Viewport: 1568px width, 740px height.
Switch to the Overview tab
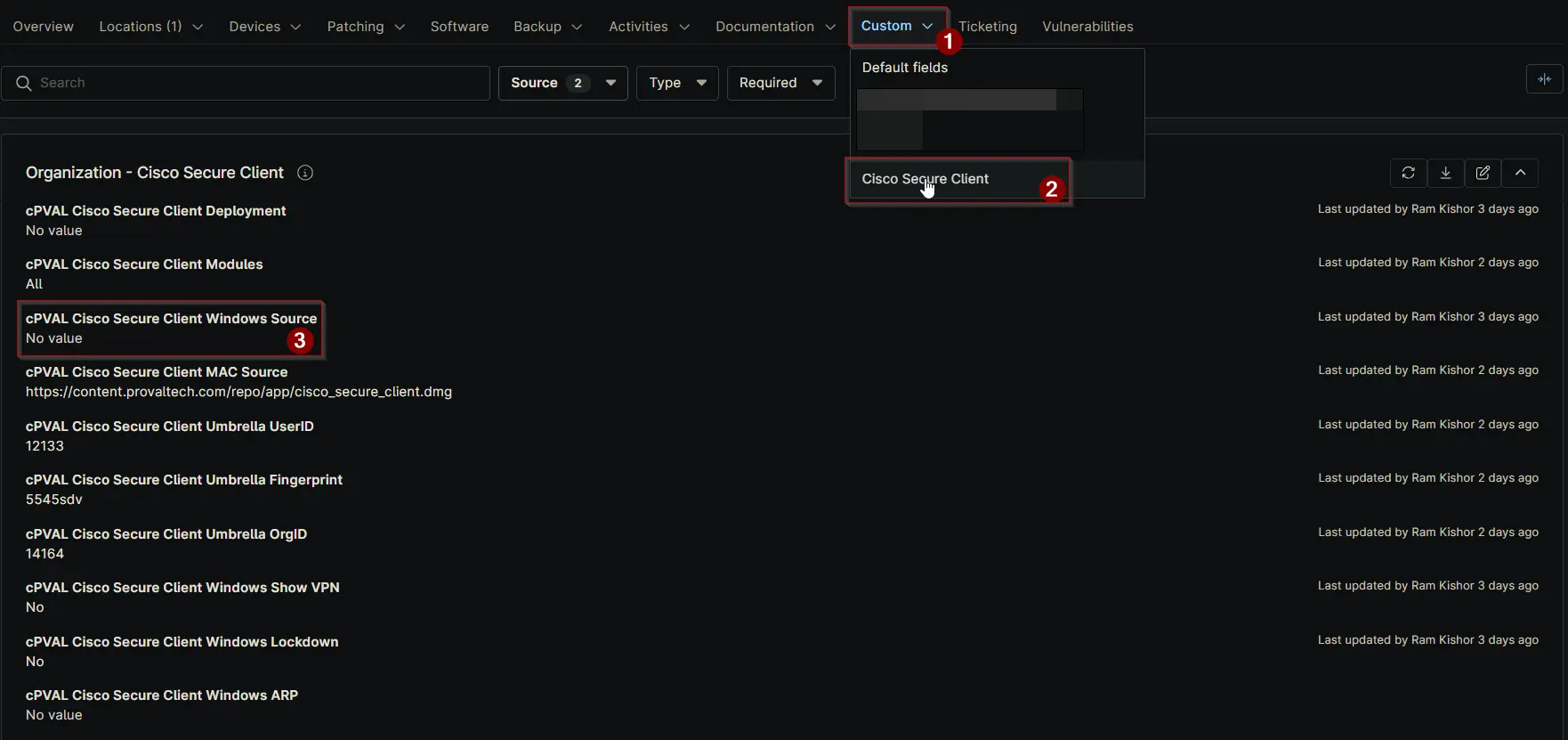point(43,27)
